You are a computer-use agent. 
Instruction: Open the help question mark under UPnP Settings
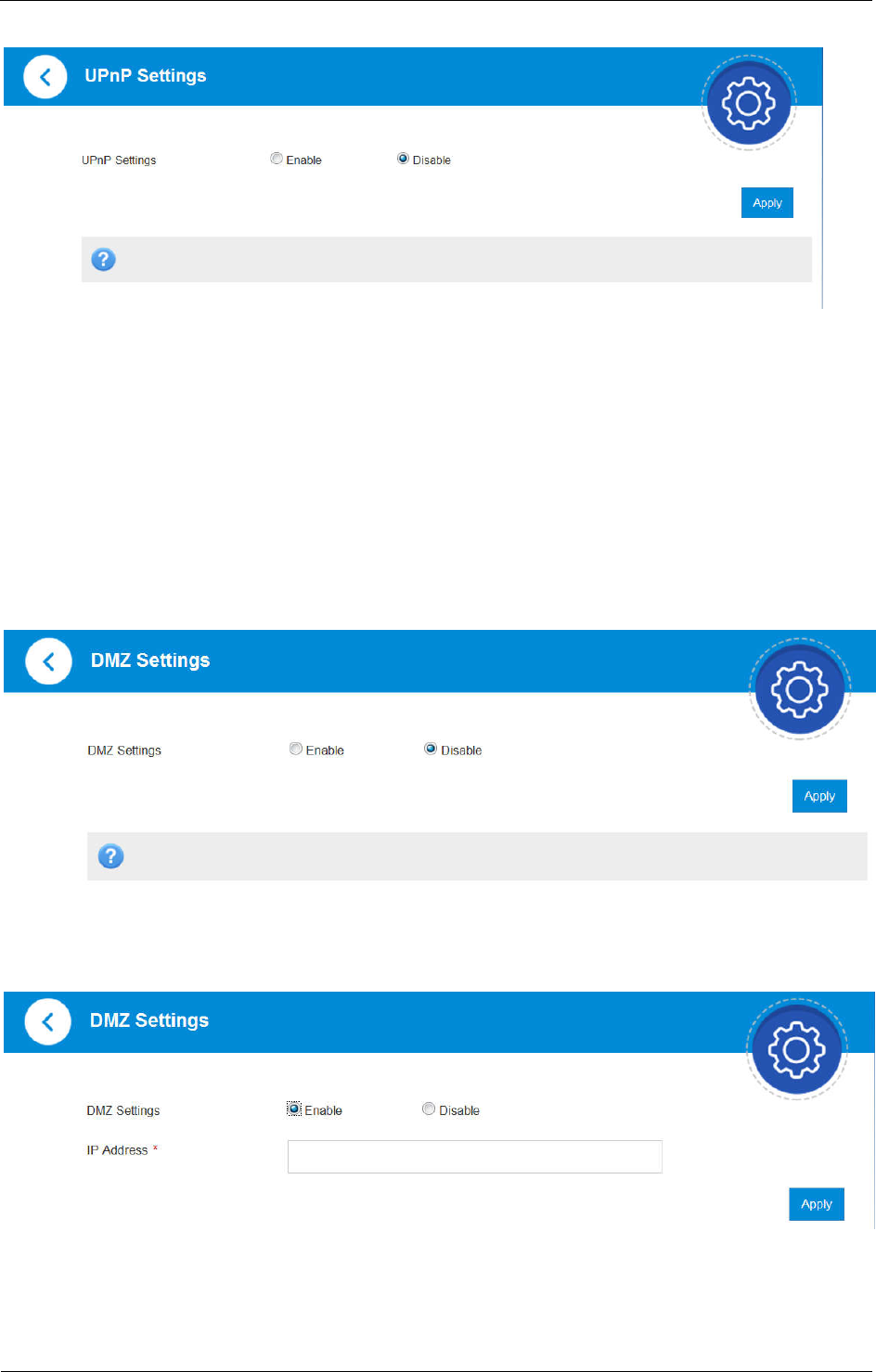pos(104,260)
